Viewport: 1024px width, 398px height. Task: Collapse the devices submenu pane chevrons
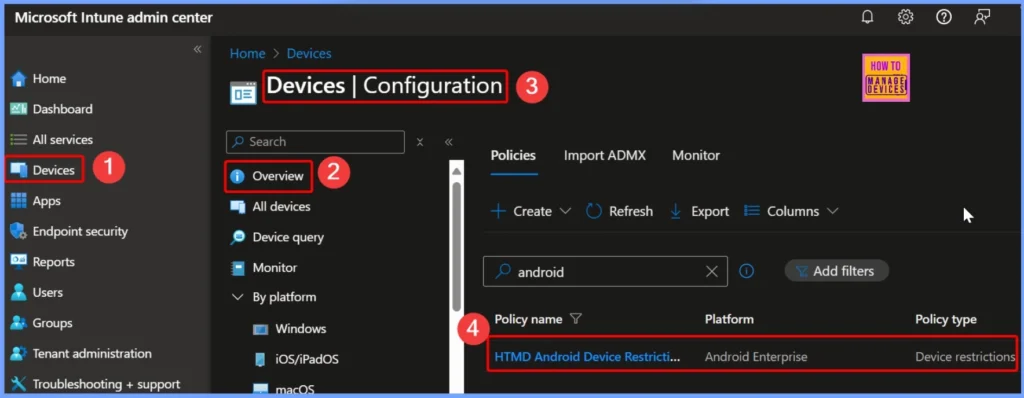(x=449, y=142)
